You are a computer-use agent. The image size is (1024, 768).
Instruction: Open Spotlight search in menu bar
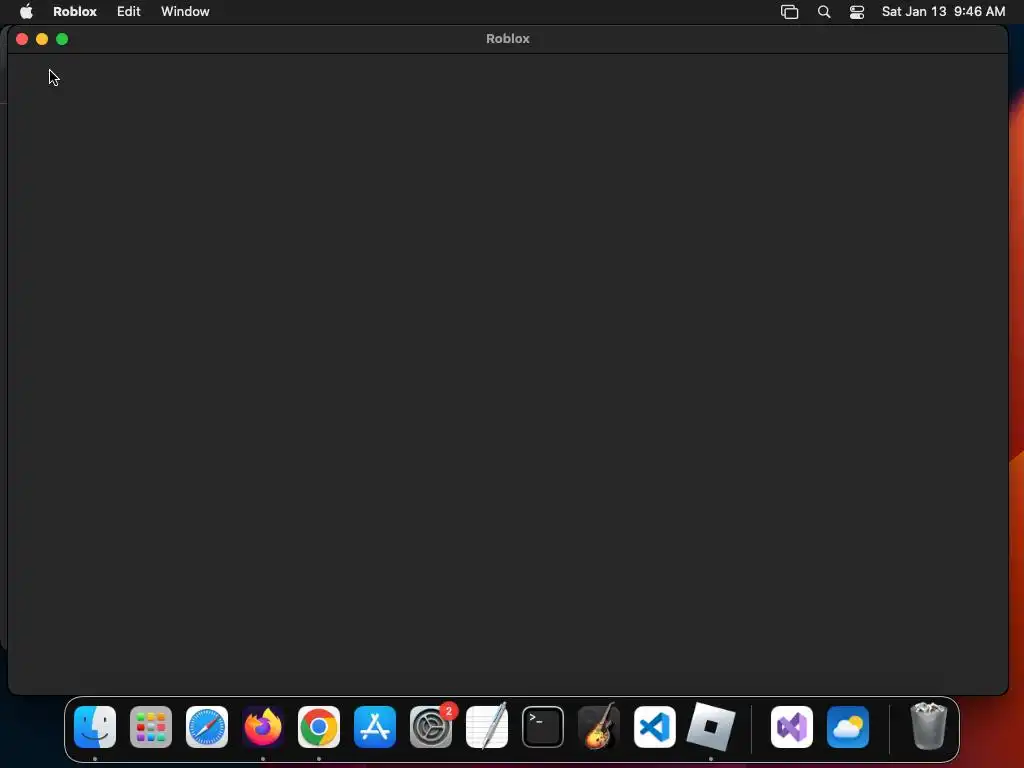824,12
